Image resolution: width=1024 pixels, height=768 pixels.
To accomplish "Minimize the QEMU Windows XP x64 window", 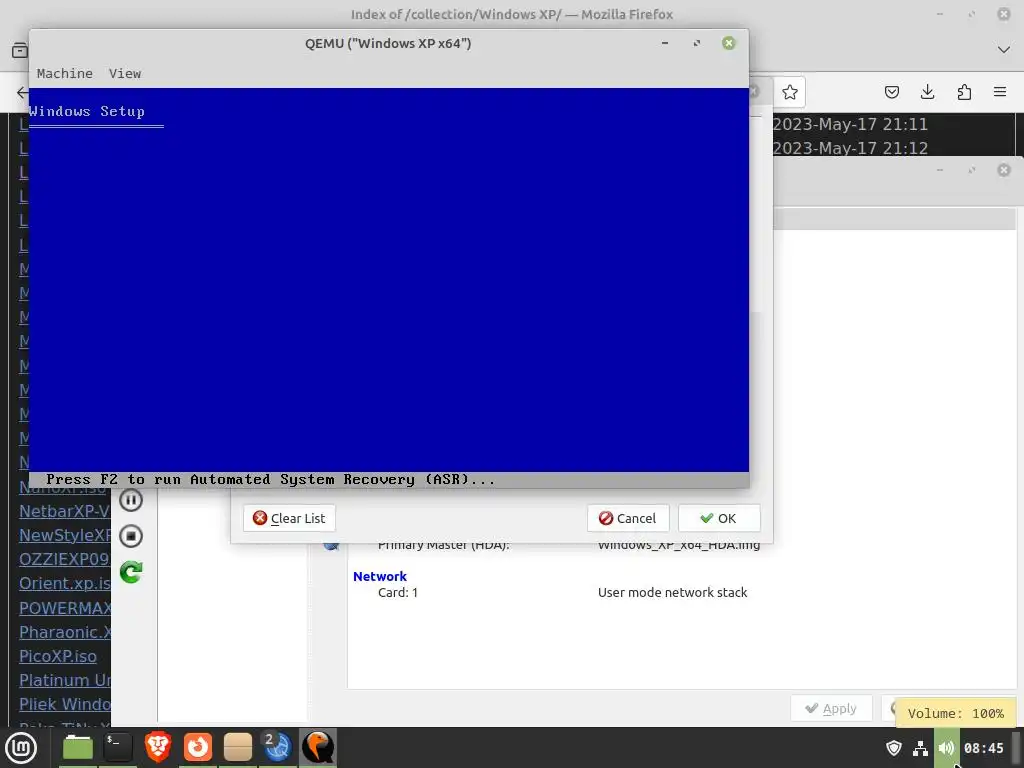I will tap(665, 43).
